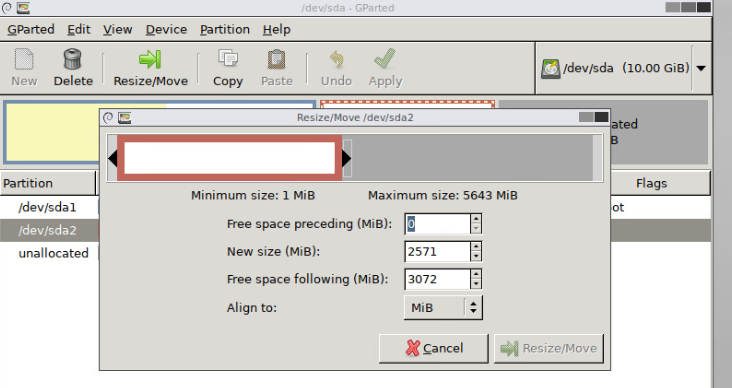This screenshot has height=388, width=732.
Task: Click the white partition area in the resize bar
Action: [230, 158]
